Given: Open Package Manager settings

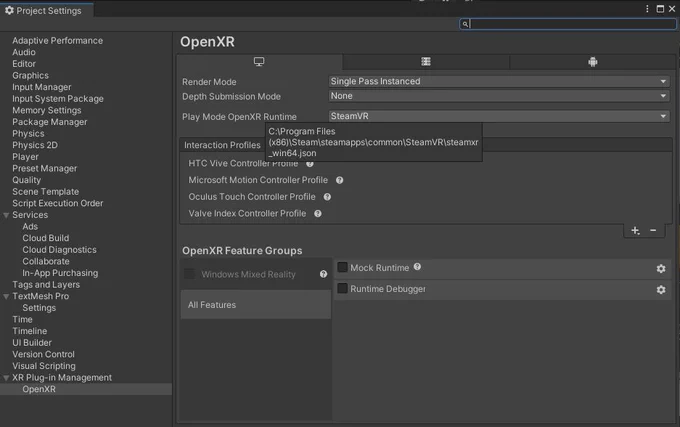Looking at the screenshot, I should pyautogui.click(x=49, y=122).
